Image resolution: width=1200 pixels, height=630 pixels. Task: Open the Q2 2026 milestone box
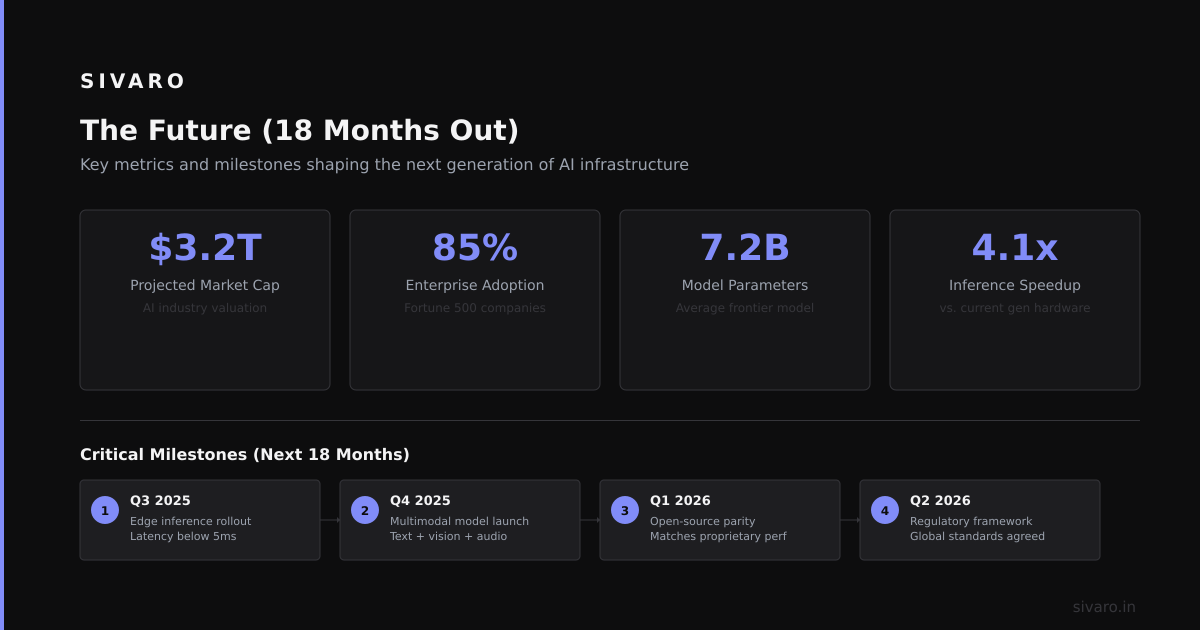pyautogui.click(x=980, y=520)
